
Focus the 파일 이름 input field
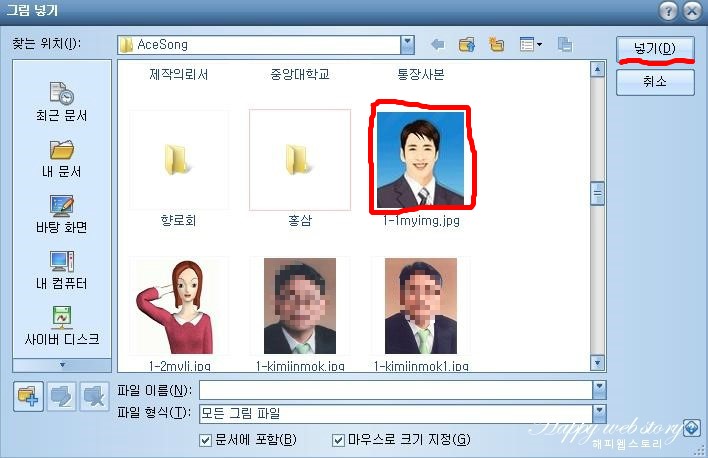click(x=396, y=390)
